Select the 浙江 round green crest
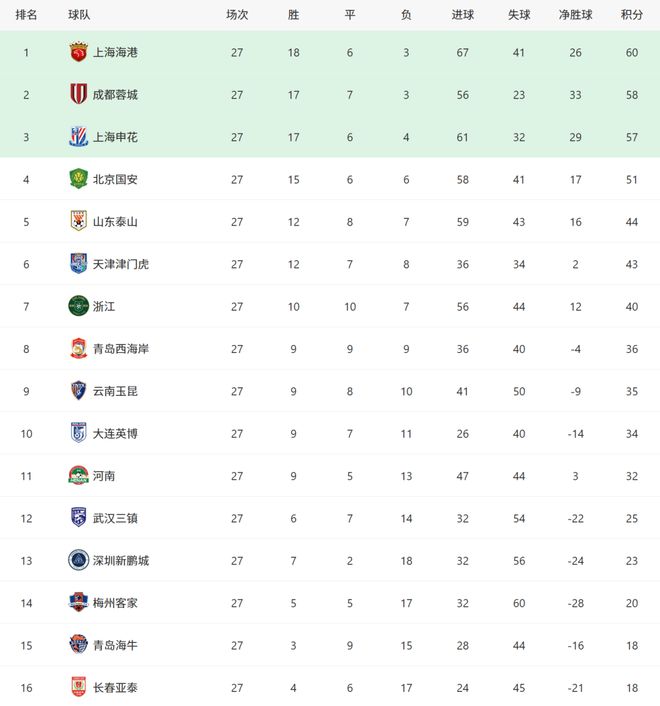Viewport: 660px width, 706px height. pyautogui.click(x=78, y=306)
